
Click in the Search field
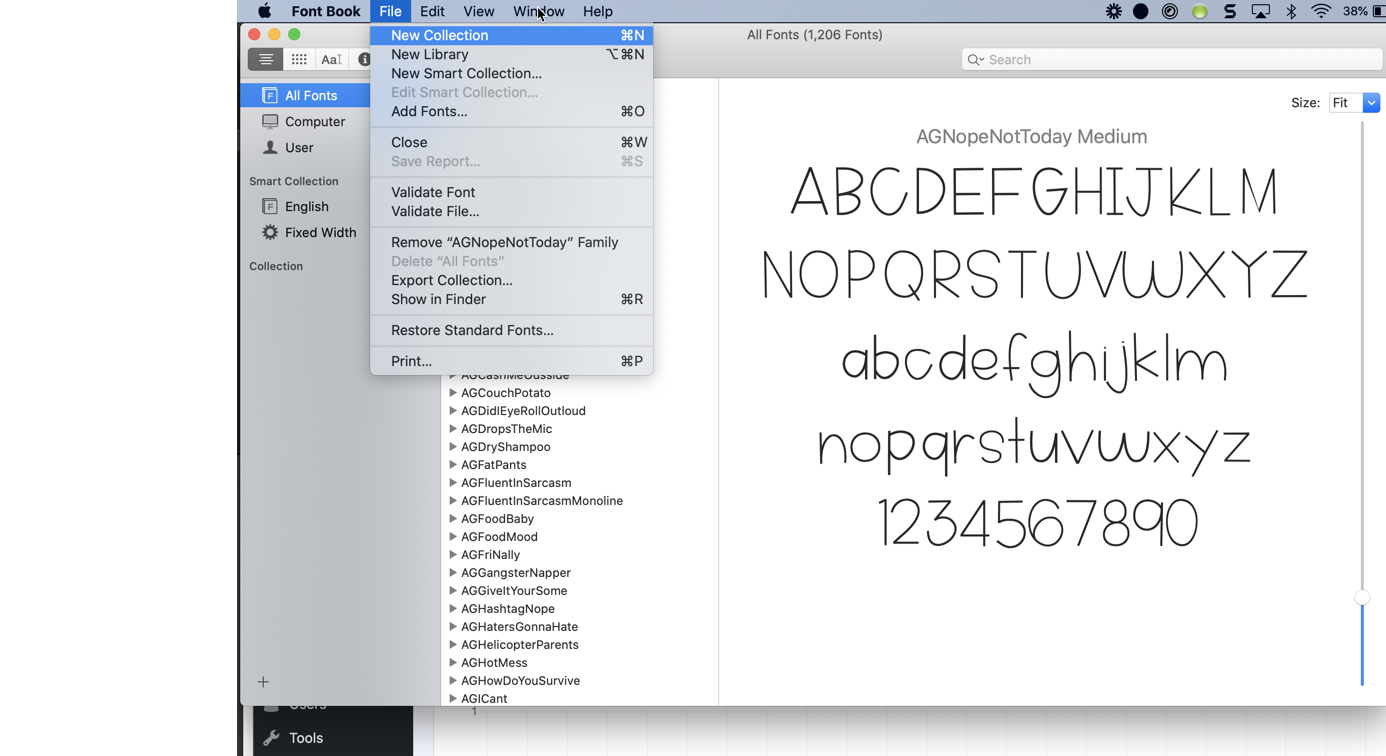[1172, 60]
